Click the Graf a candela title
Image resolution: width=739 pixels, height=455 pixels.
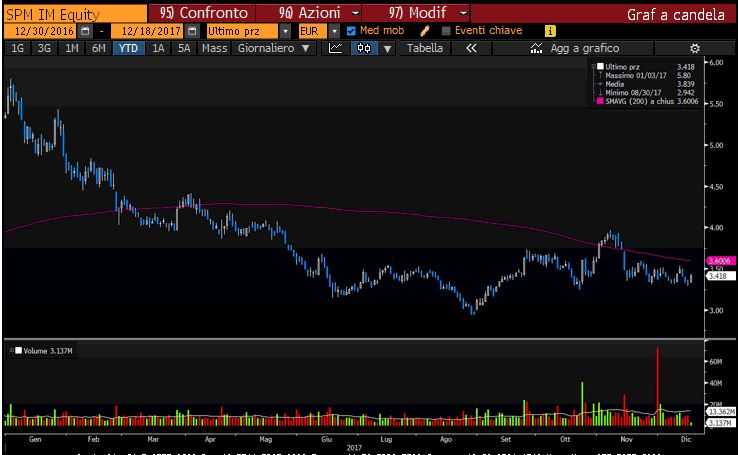tap(675, 14)
